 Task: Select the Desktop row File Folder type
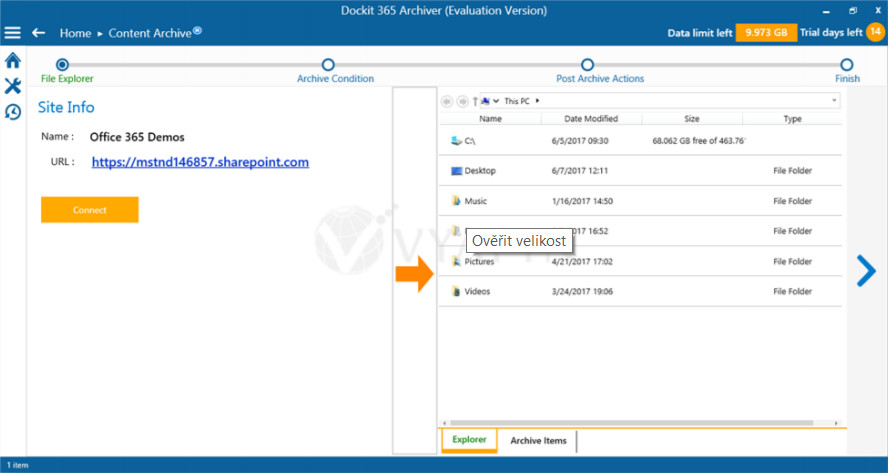tap(792, 171)
